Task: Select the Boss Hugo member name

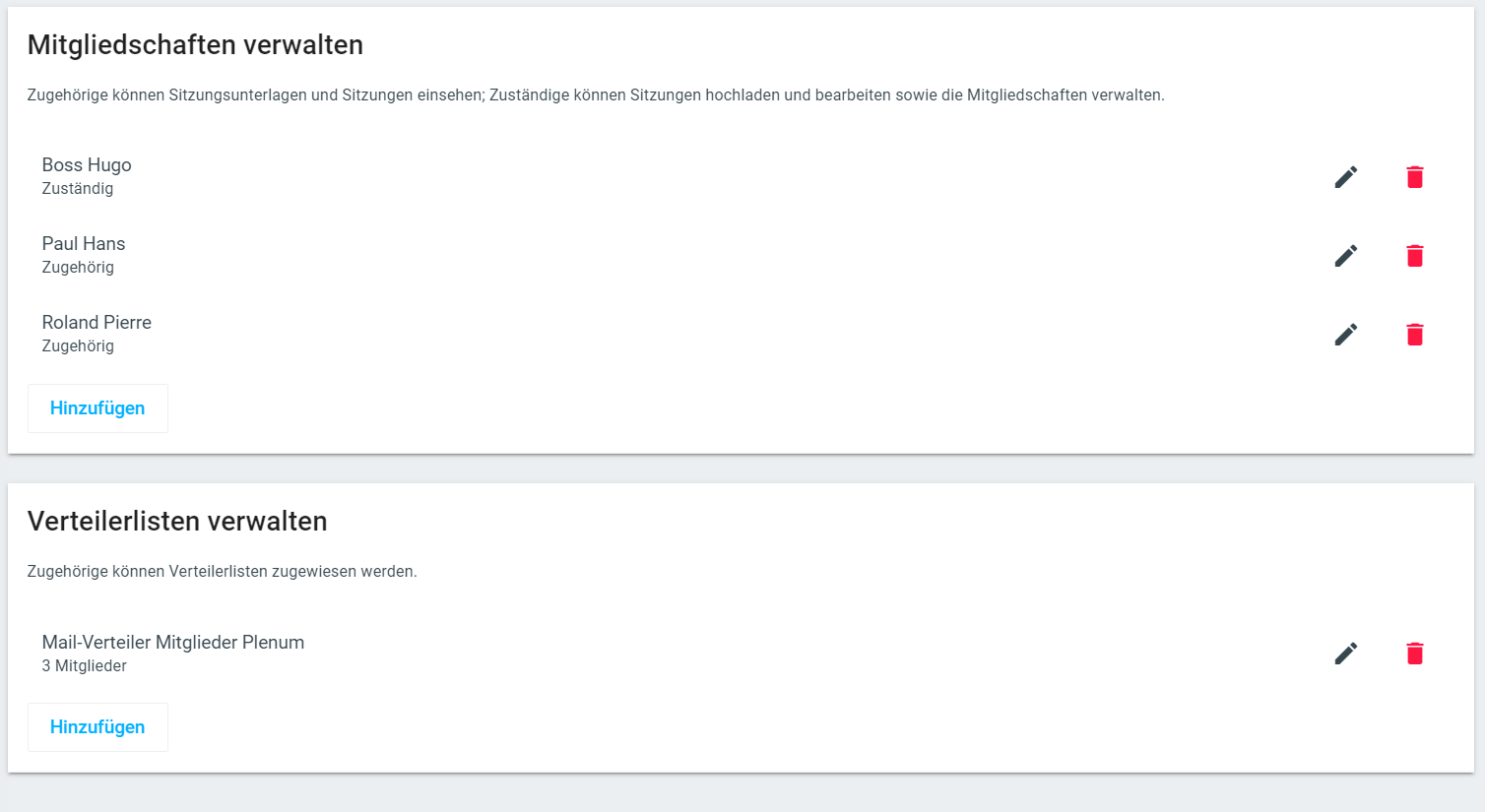Action: pos(87,165)
